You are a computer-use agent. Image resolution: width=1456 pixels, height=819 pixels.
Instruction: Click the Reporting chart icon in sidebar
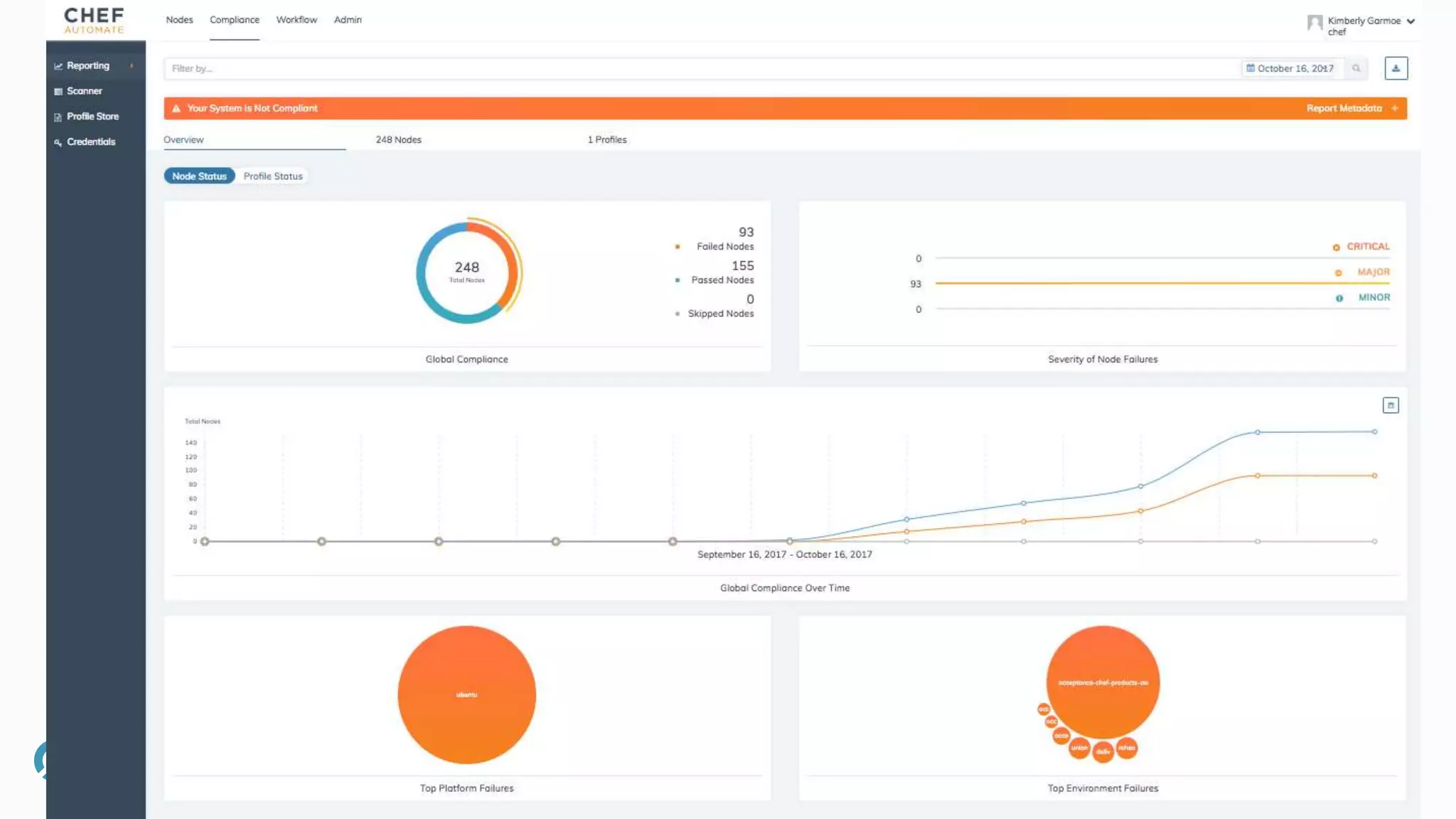click(x=58, y=66)
